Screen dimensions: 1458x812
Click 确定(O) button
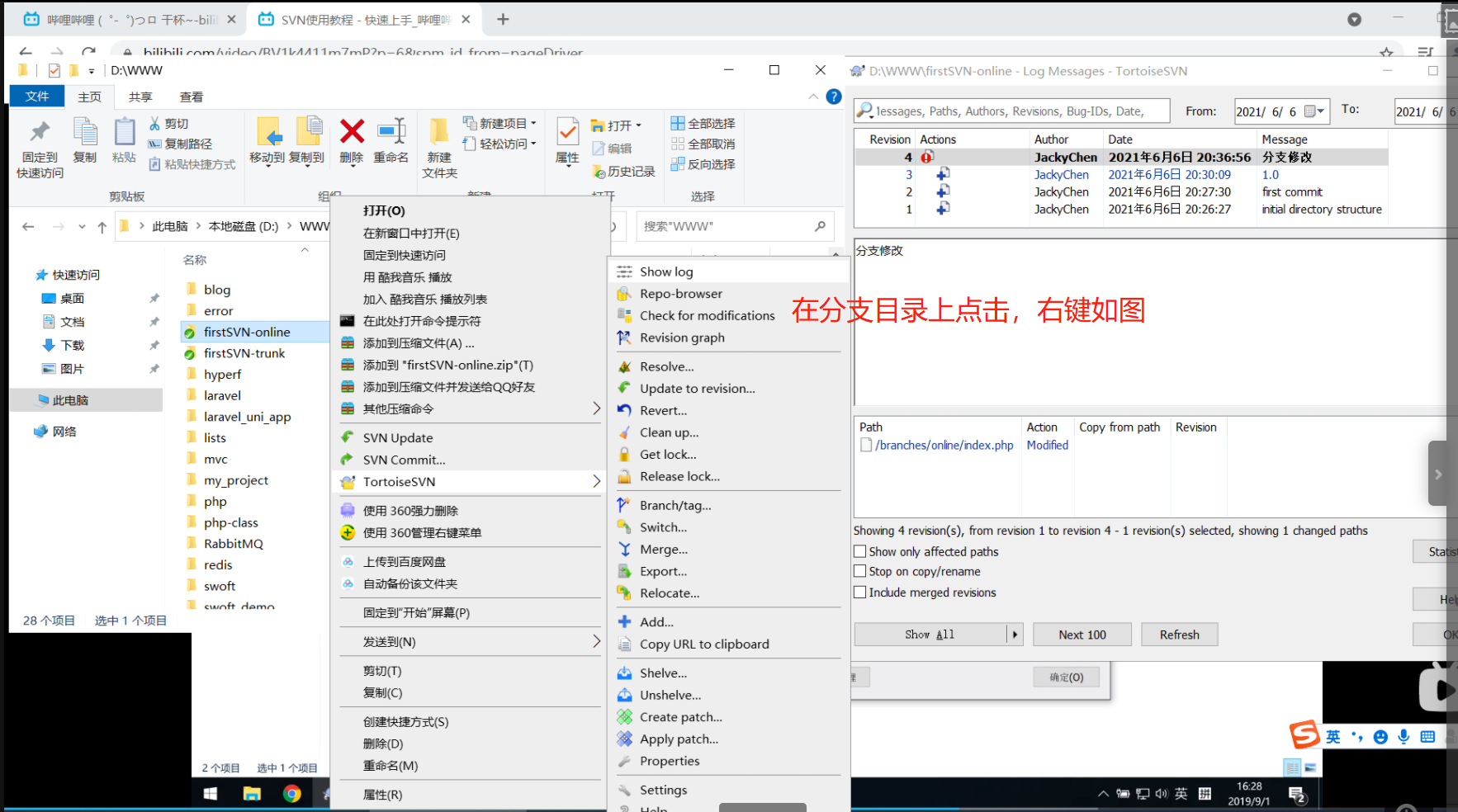1067,677
